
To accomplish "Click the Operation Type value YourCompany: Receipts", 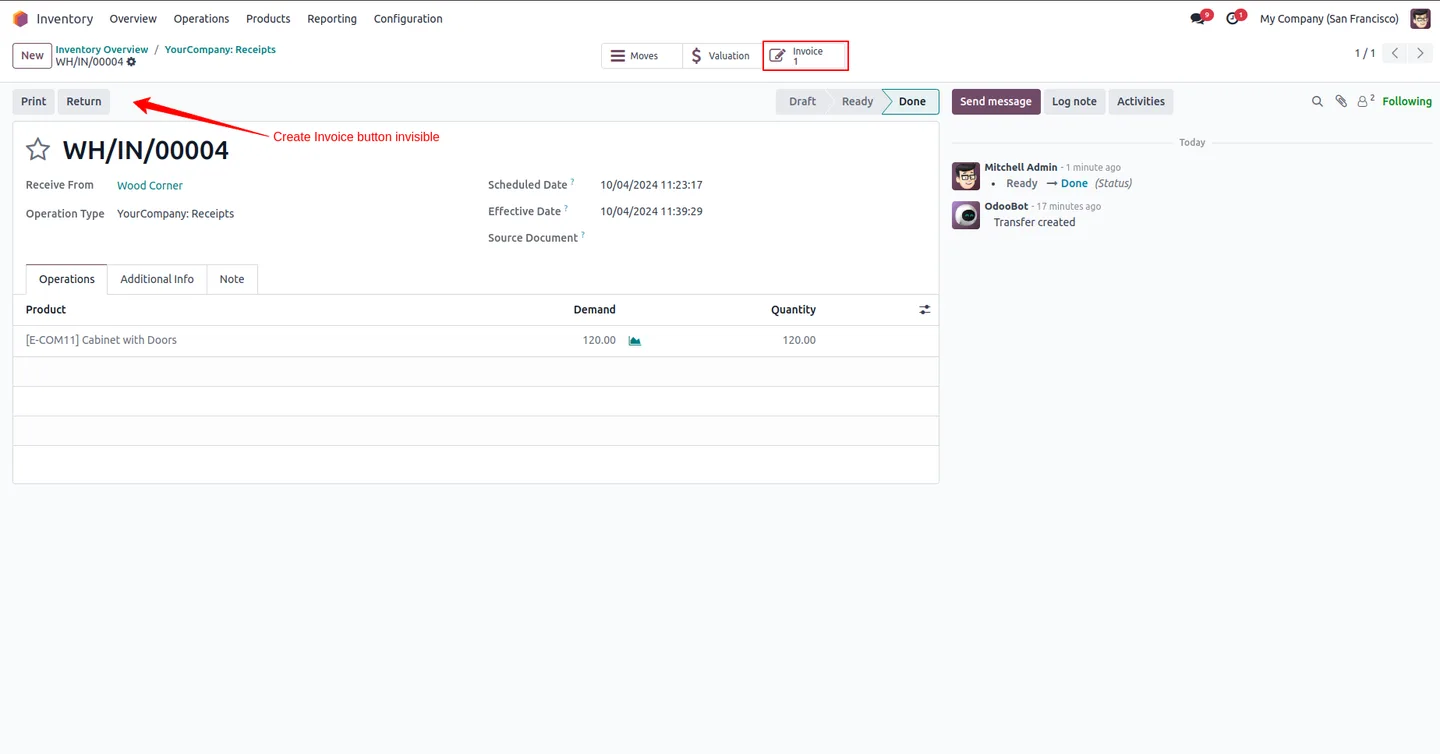I will click(175, 214).
